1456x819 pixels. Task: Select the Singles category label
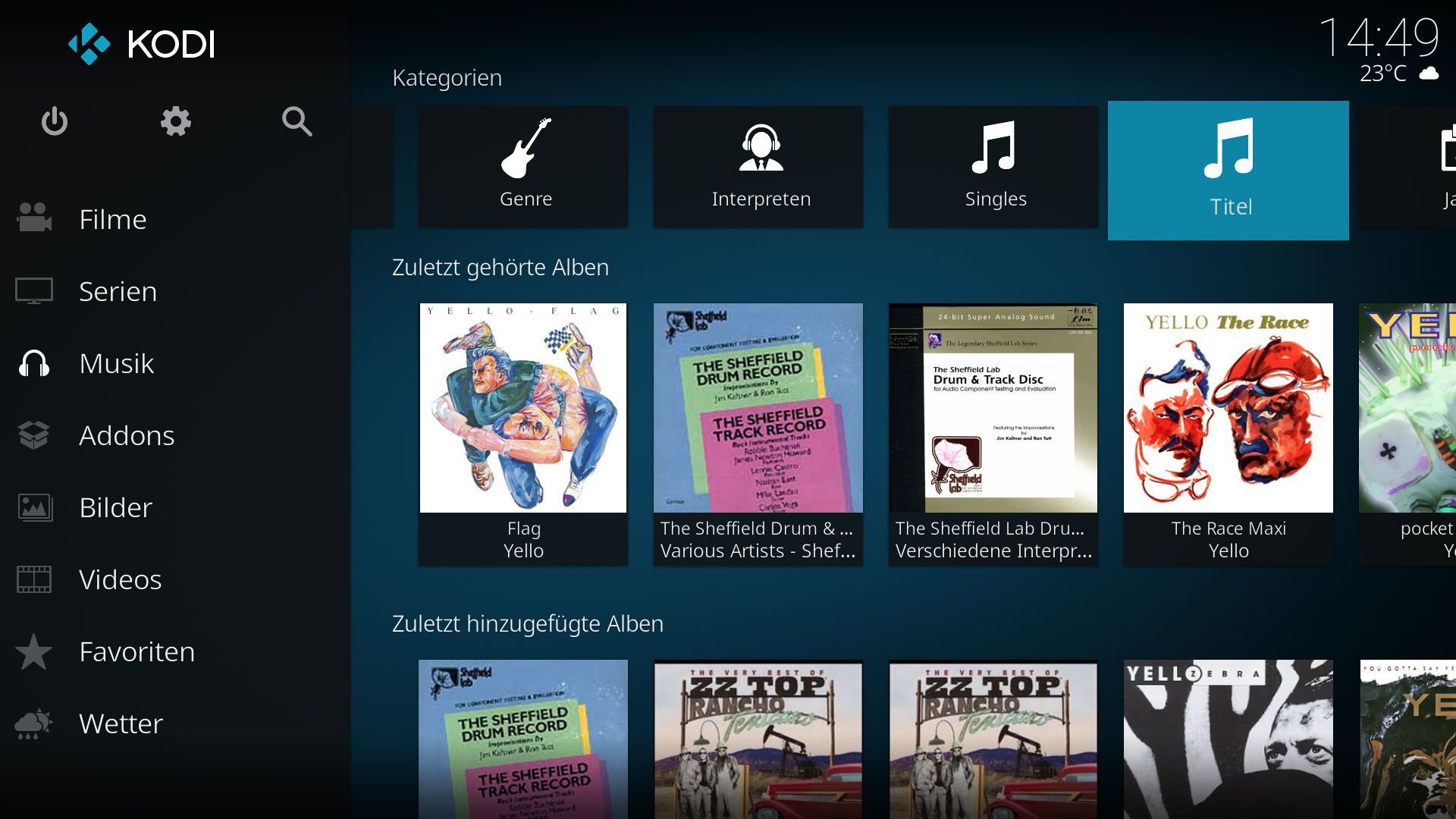(x=996, y=199)
